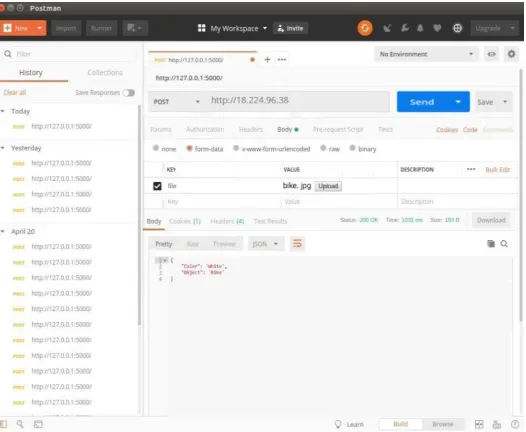Copy response with clipboard icon
Screen dimensions: 526x432
point(491,244)
